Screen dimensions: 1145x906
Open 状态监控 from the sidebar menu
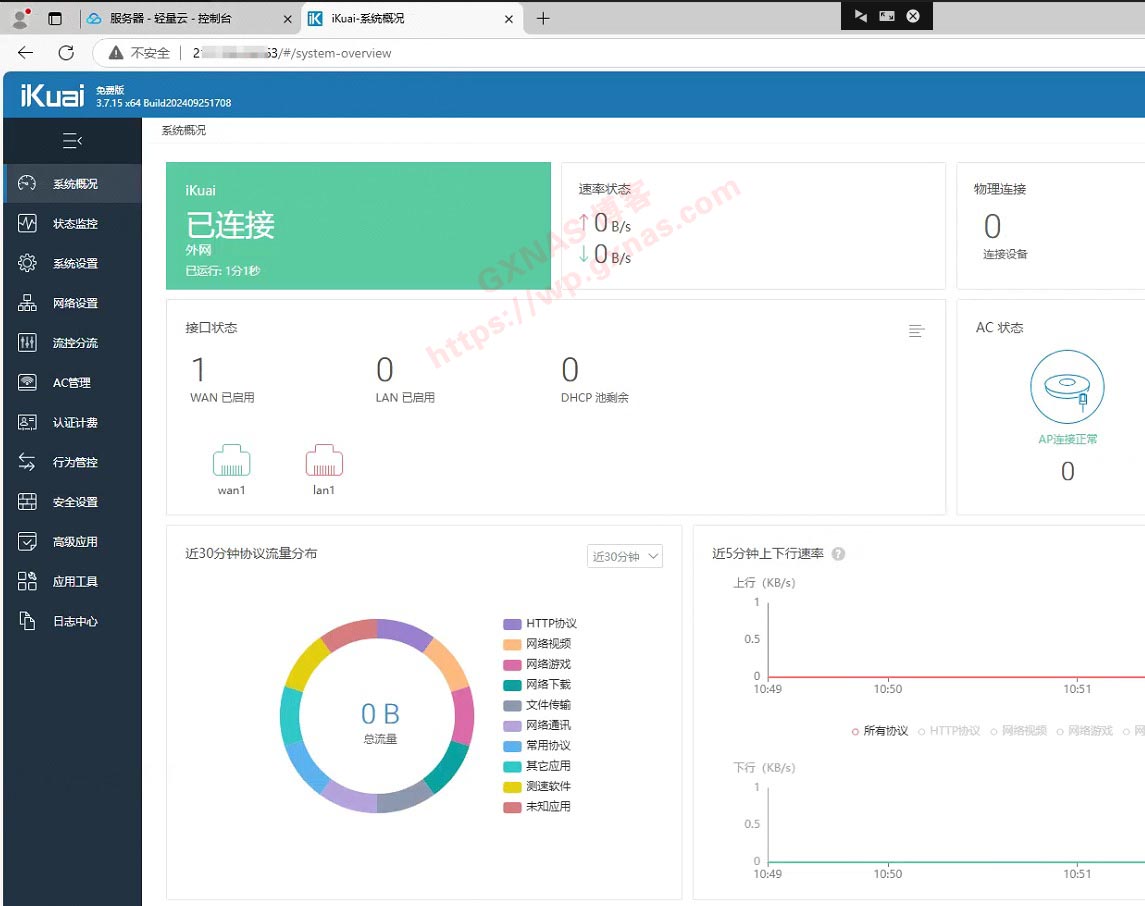[x=75, y=224]
